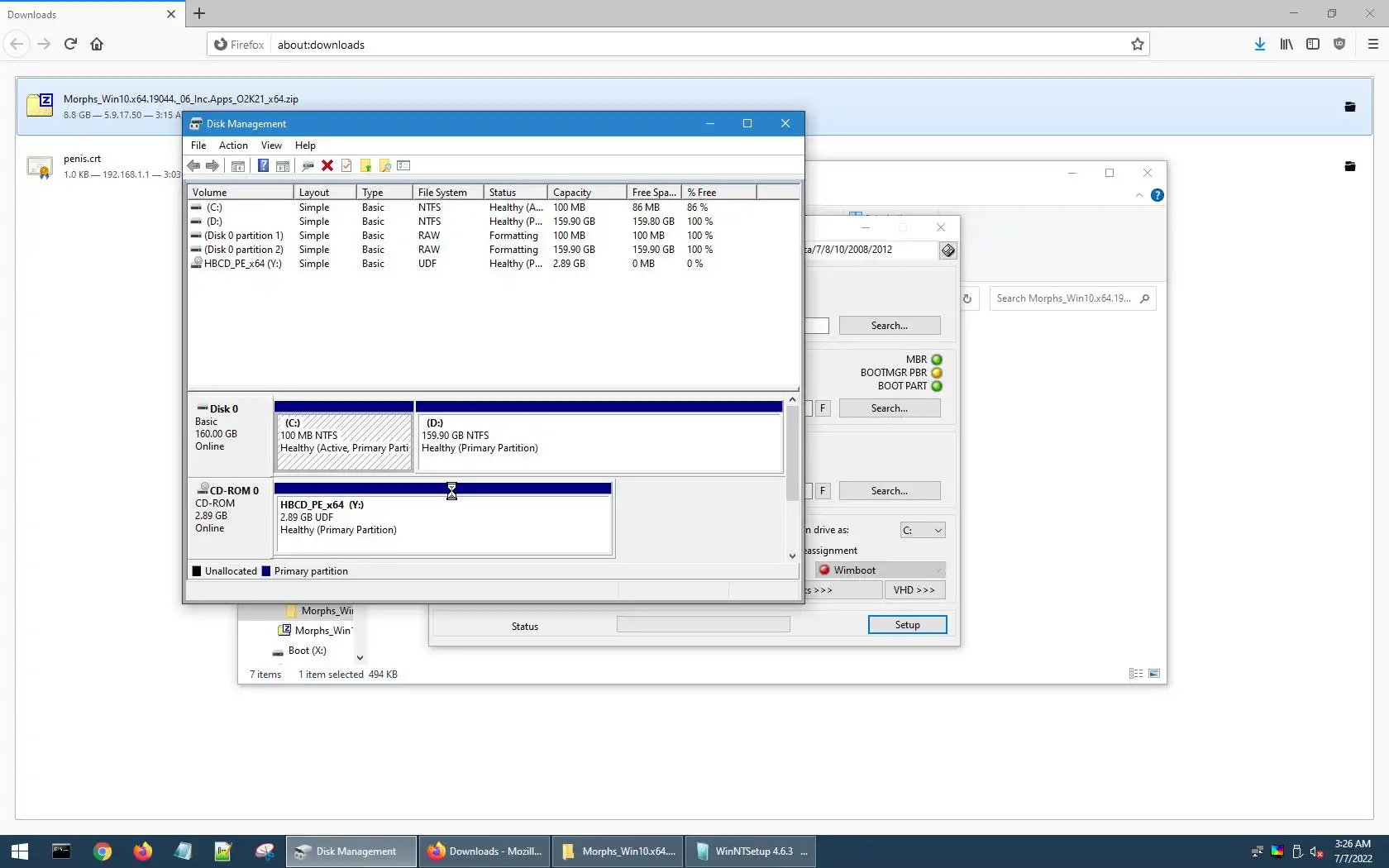1389x868 pixels.
Task: Click the Firefox shield icon in toolbar
Action: 1339,45
